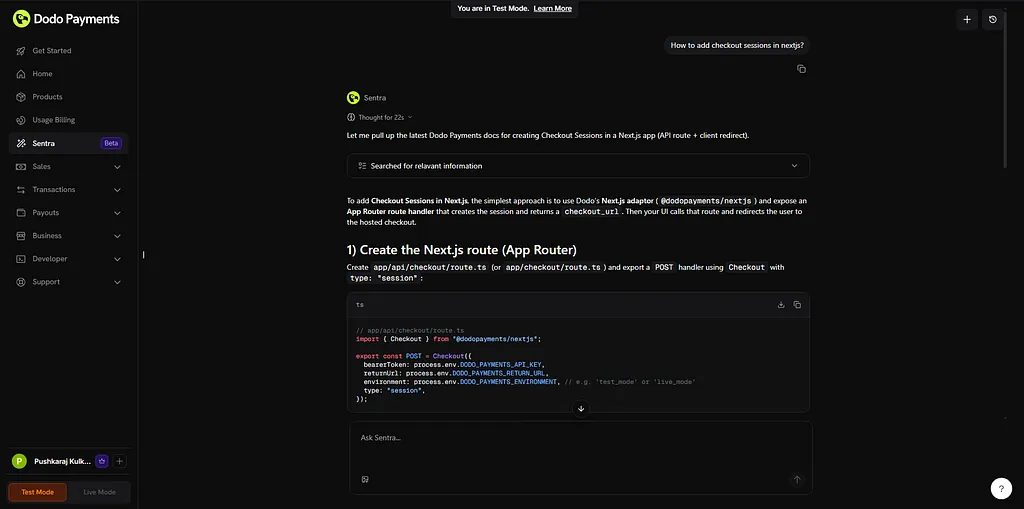Click the attachment icon in chat box

(365, 480)
